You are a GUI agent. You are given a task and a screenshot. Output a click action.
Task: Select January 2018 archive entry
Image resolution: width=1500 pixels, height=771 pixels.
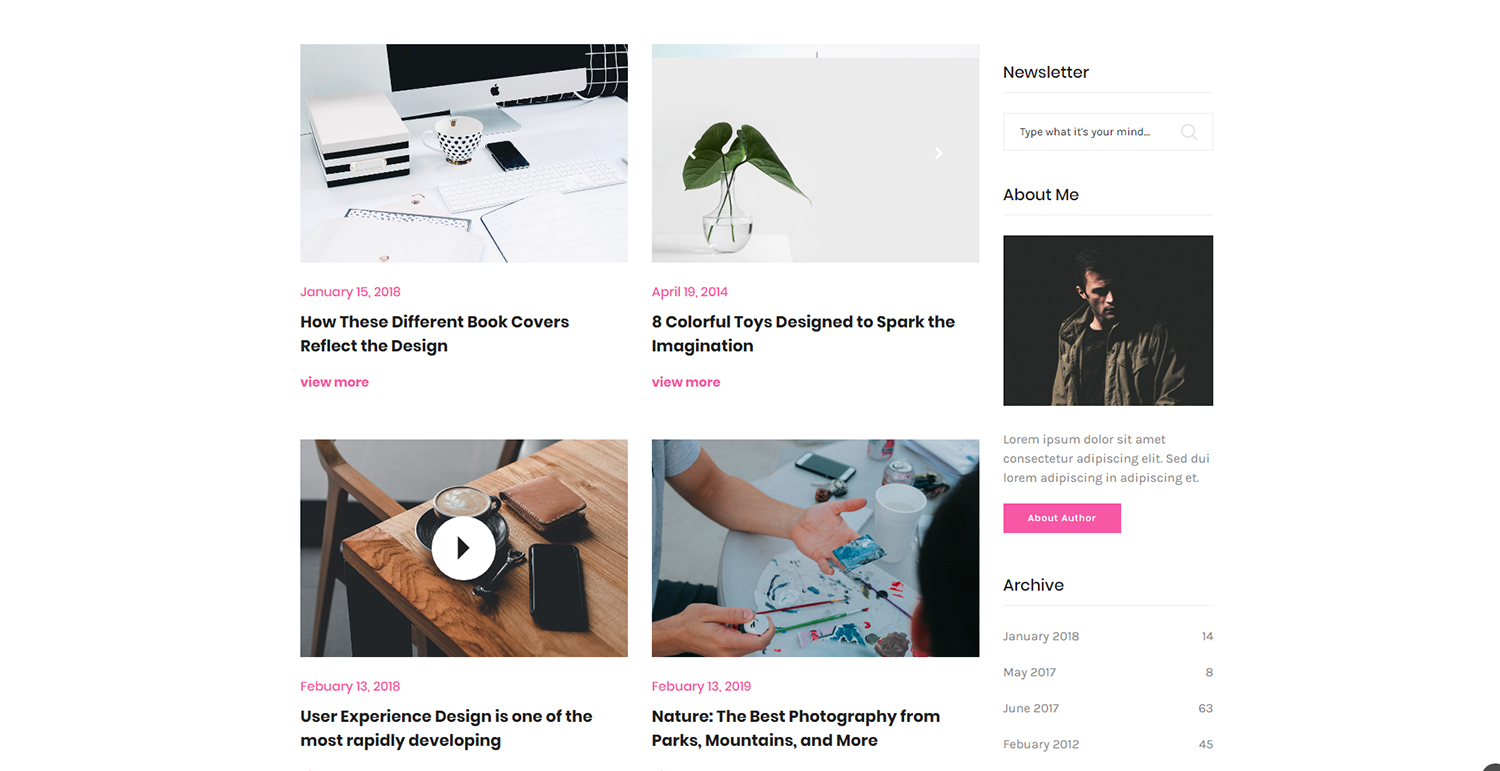point(1108,636)
